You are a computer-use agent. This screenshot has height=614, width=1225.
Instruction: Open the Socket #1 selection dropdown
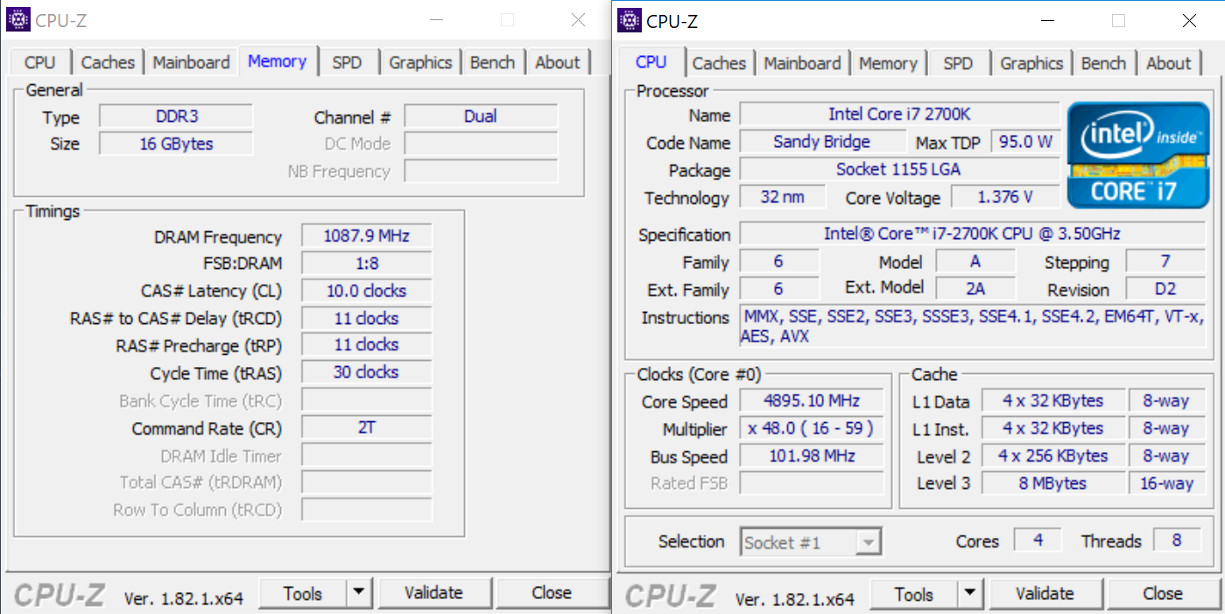(811, 542)
